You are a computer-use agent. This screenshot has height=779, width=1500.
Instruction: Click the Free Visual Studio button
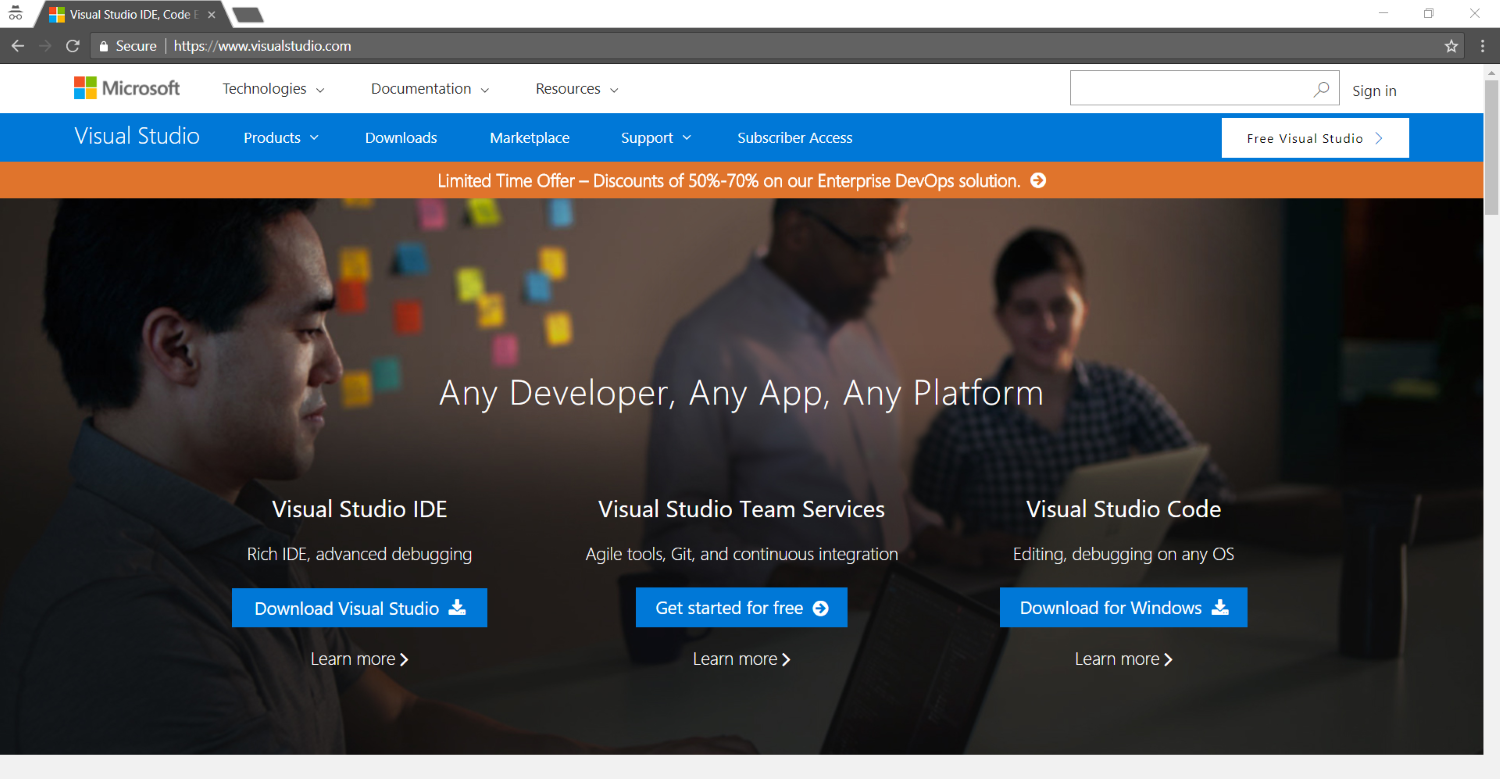click(1315, 138)
